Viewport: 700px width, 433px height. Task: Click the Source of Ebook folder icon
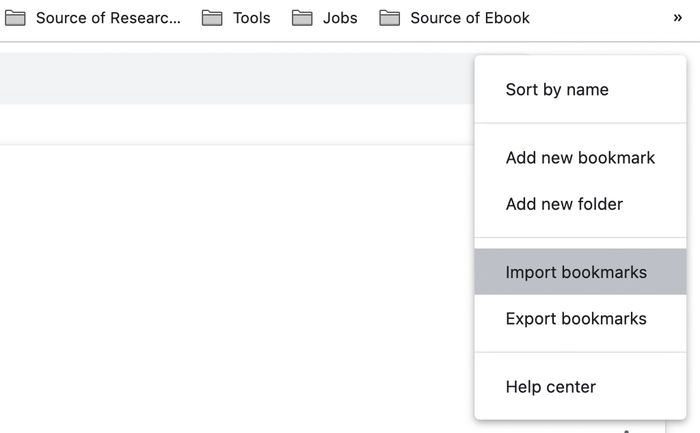click(390, 18)
